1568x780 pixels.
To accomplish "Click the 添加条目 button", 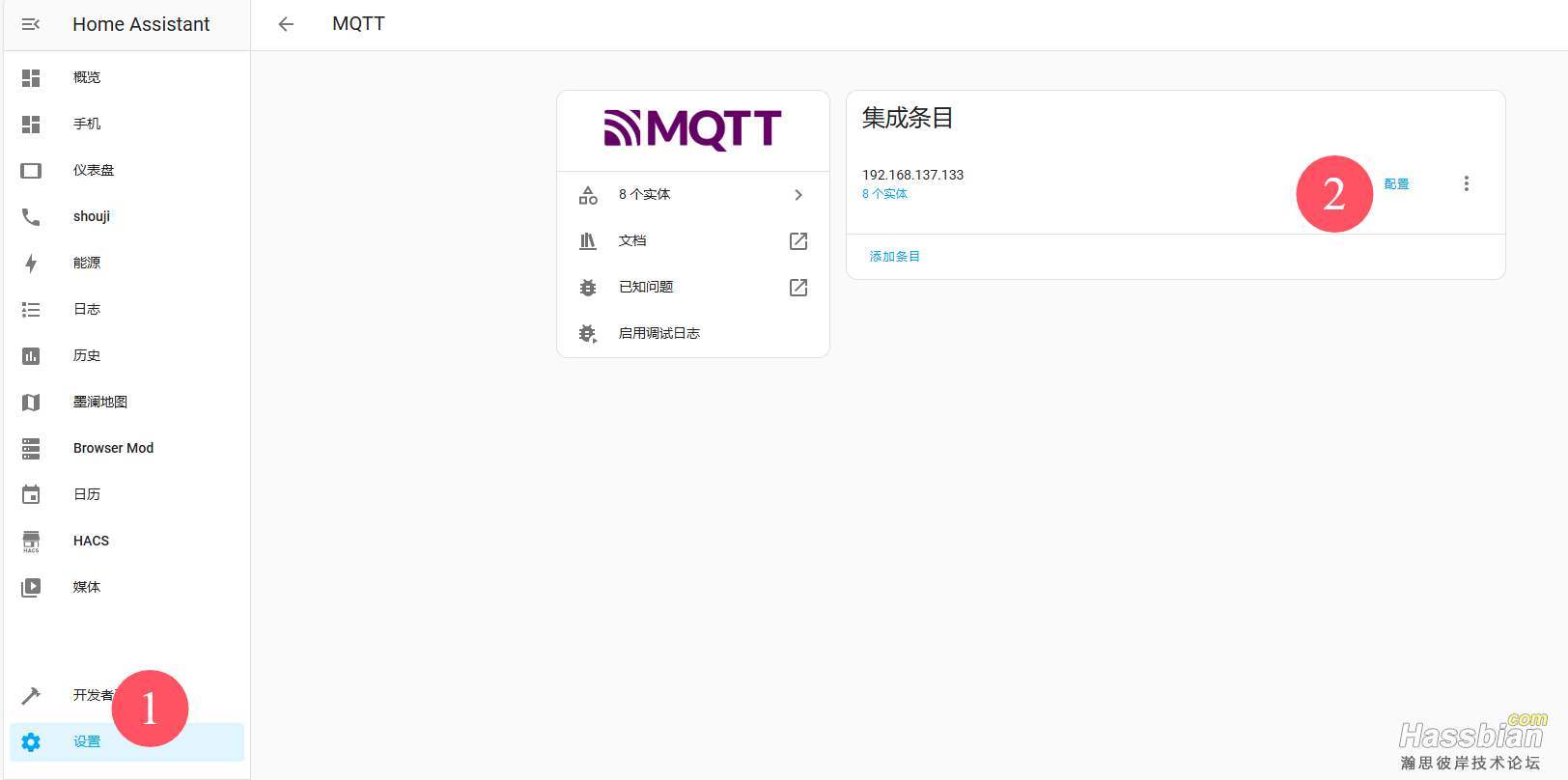I will point(895,257).
